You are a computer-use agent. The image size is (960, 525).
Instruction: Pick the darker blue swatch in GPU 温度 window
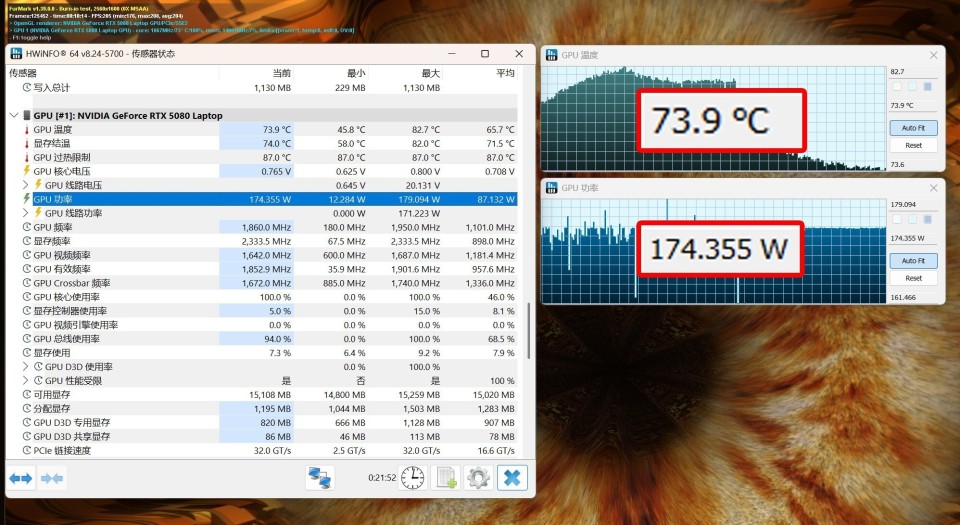click(x=928, y=86)
